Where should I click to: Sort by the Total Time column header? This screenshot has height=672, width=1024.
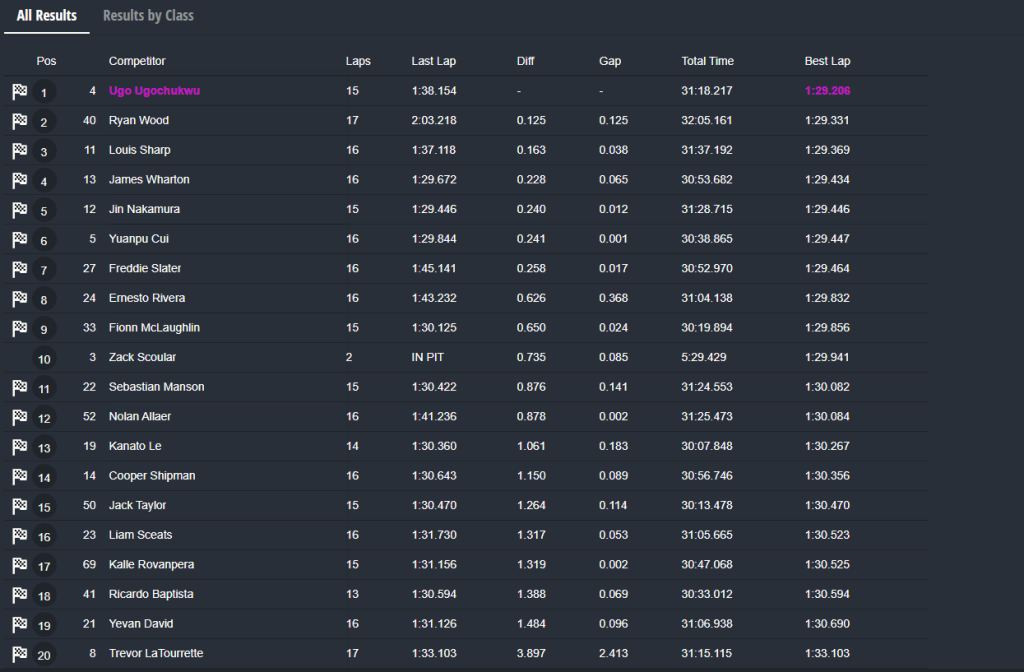click(x=707, y=61)
